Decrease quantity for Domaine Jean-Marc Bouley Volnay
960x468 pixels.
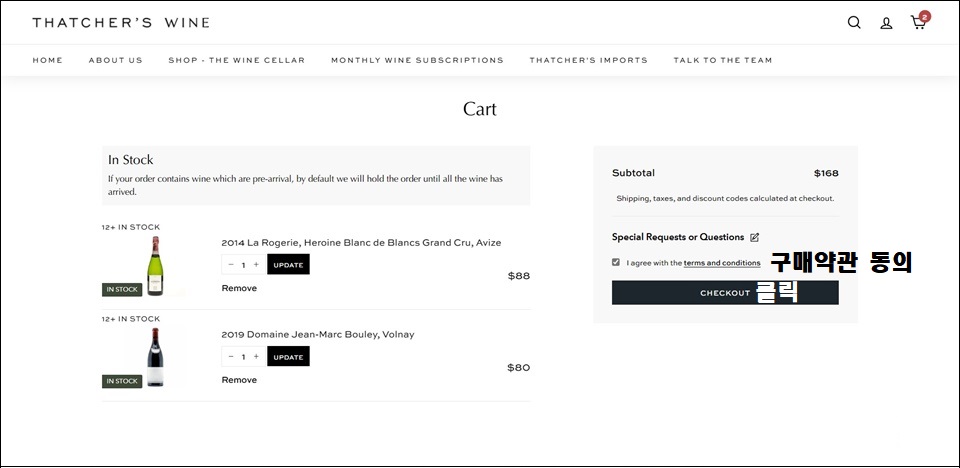tap(231, 357)
